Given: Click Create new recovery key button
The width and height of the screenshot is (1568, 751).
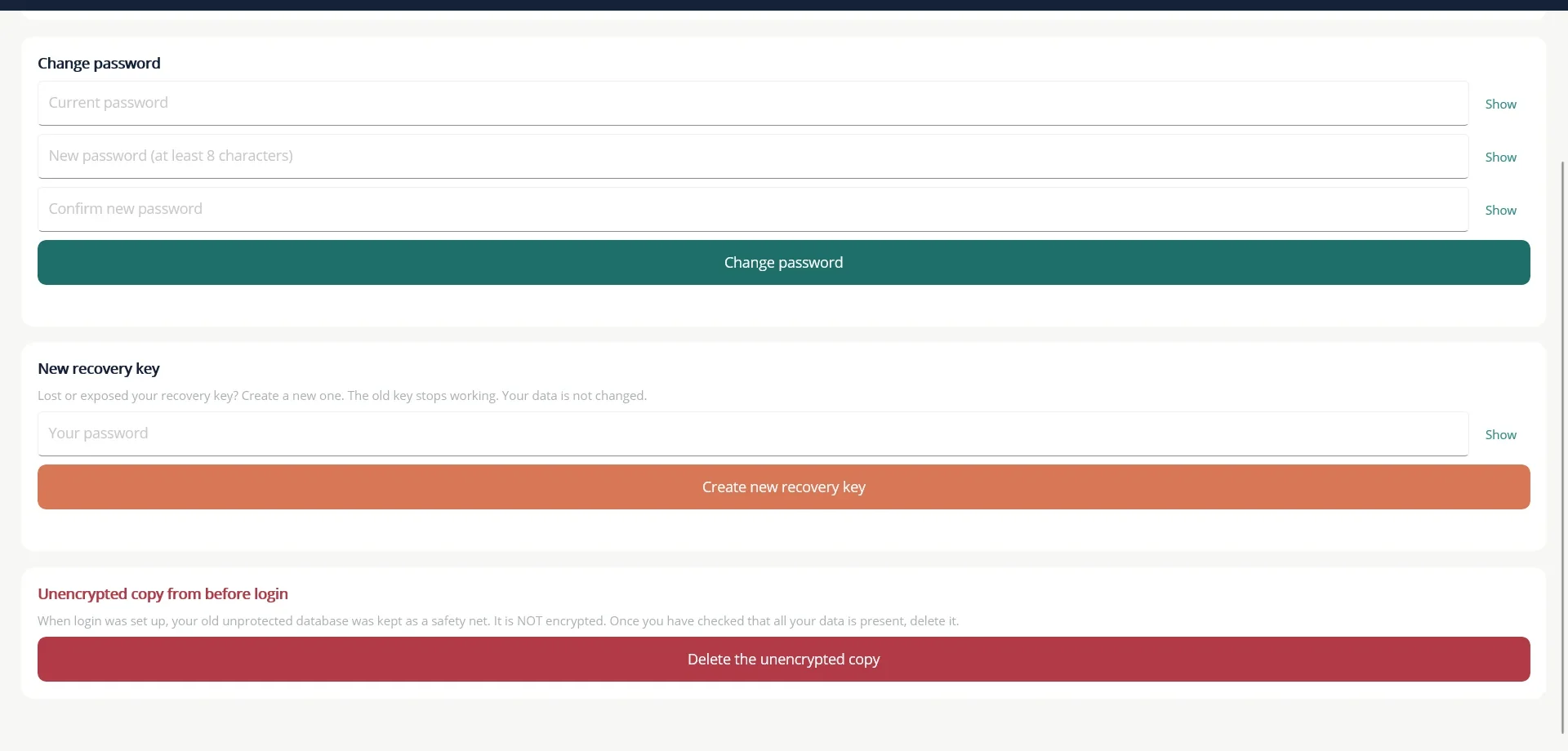Looking at the screenshot, I should 784,487.
